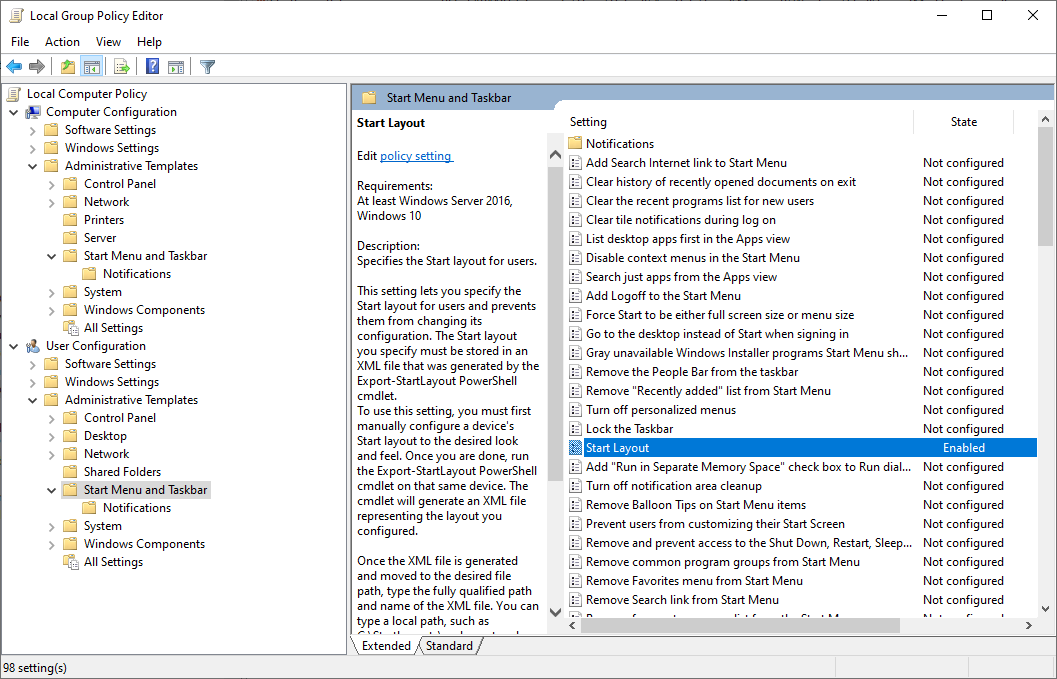Select Network under User Configuration
The height and width of the screenshot is (679, 1057).
click(x=107, y=454)
